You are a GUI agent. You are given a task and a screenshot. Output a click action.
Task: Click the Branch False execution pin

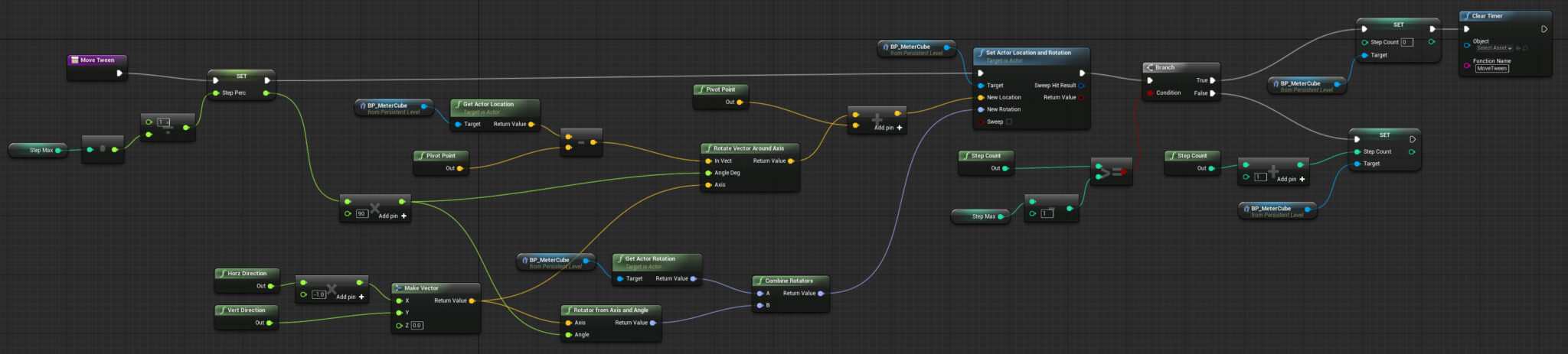coord(1212,93)
